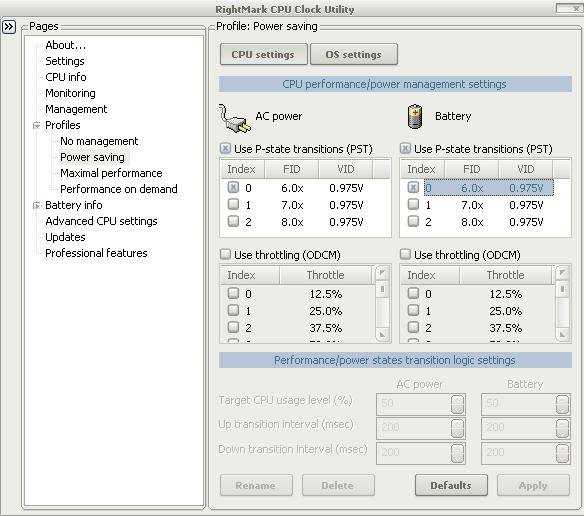
Task: Open the Settings page
Action: pos(65,61)
